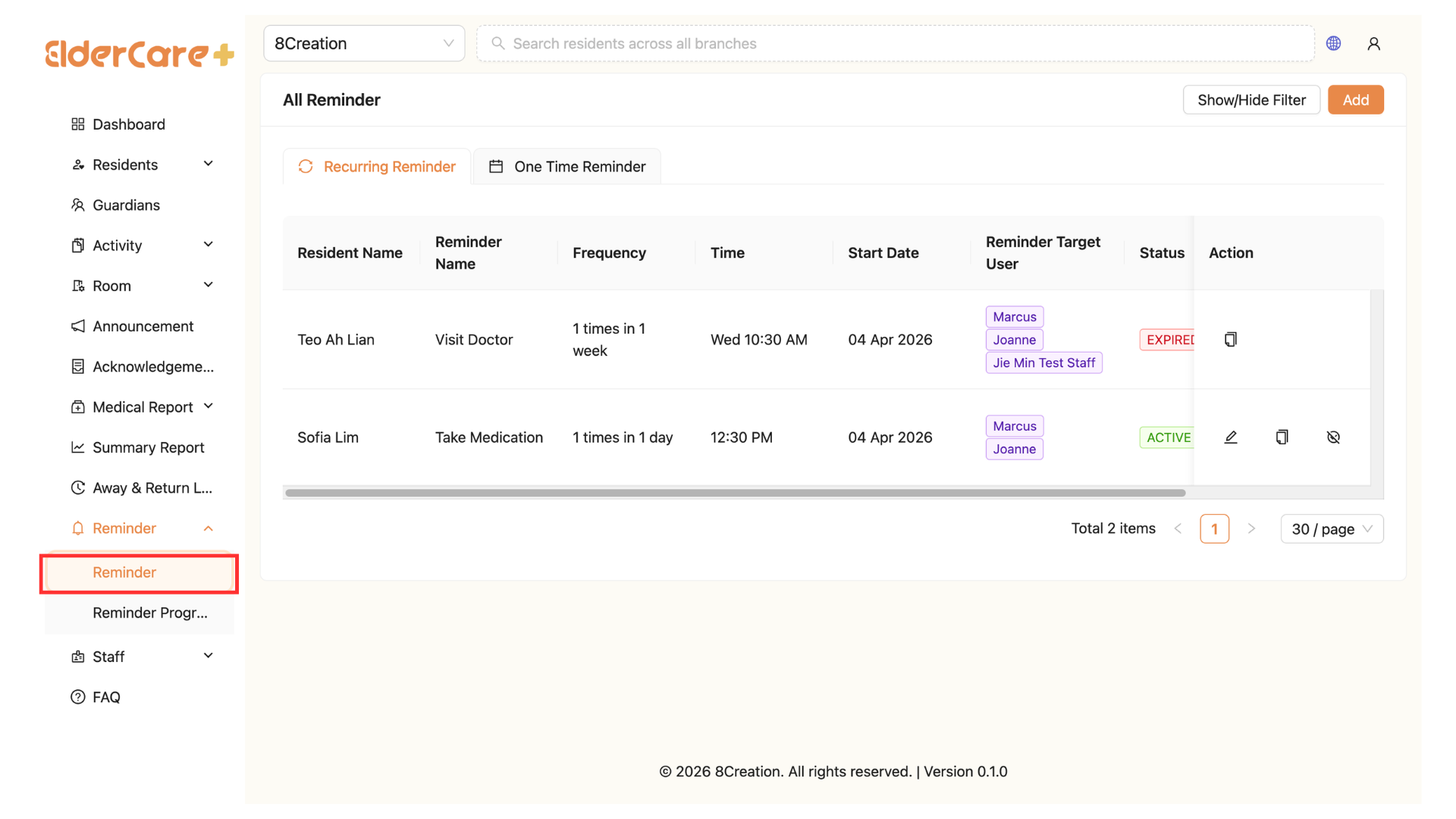
Task: Go to pagination page 1
Action: (1214, 529)
